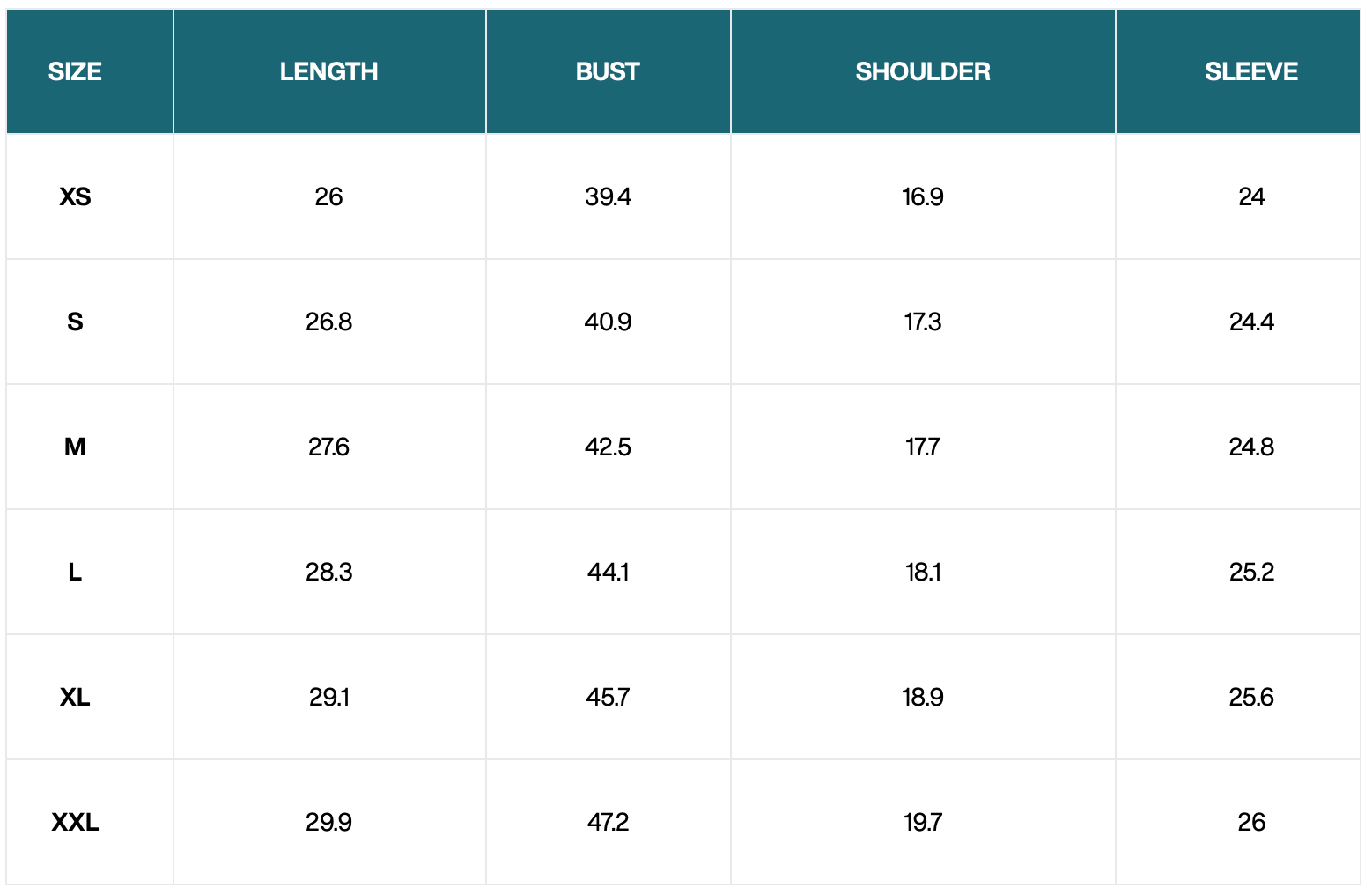Click the XS bust value 39.4
The height and width of the screenshot is (895, 1372).
608,196
